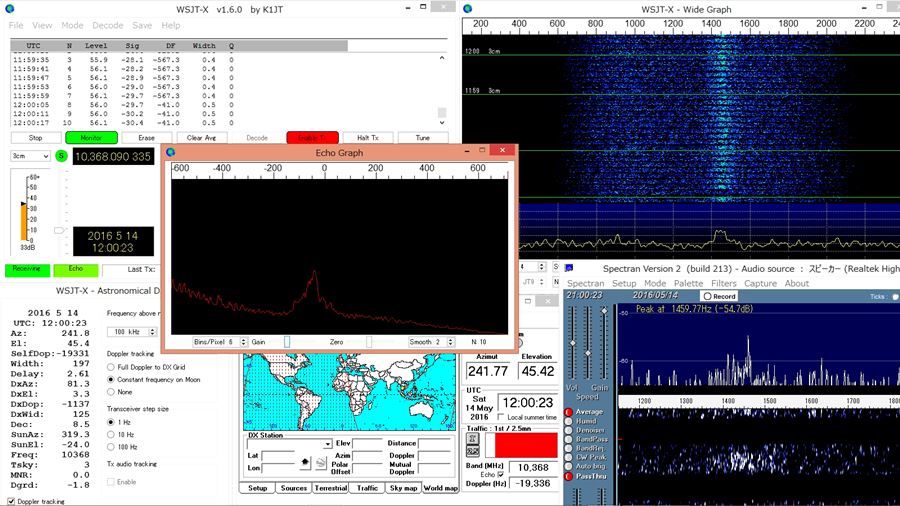900x506 pixels.
Task: Open the Save menu in WSJT-X
Action: pyautogui.click(x=142, y=25)
